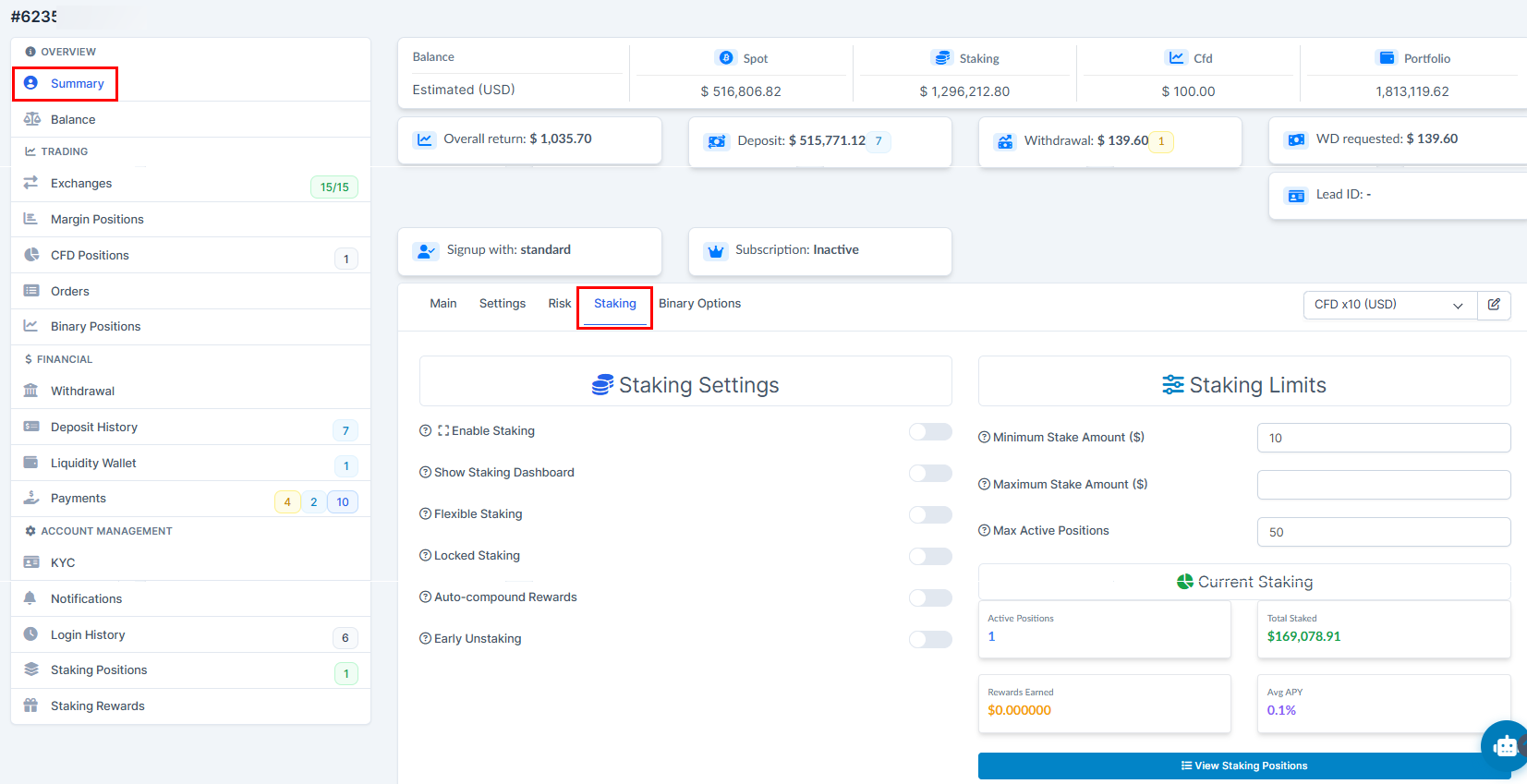
Task: Click the help icon beside Max Active Positions
Action: tap(985, 531)
